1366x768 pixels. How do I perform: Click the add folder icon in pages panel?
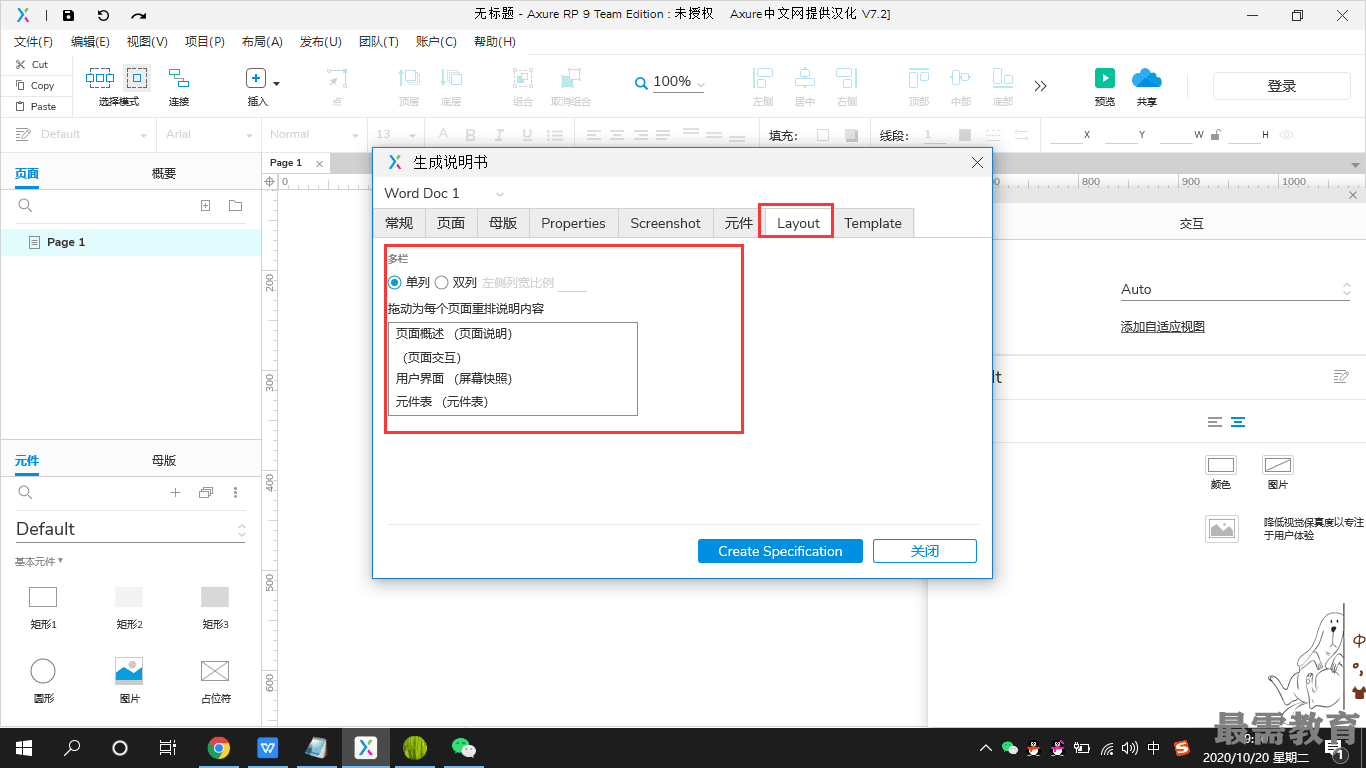pyautogui.click(x=235, y=206)
